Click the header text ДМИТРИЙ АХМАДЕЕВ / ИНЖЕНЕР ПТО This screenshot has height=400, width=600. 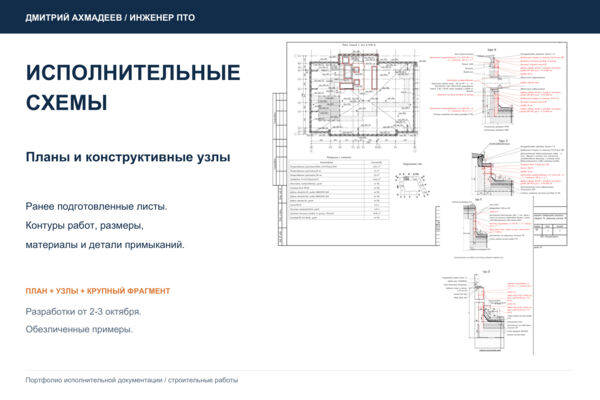110,18
